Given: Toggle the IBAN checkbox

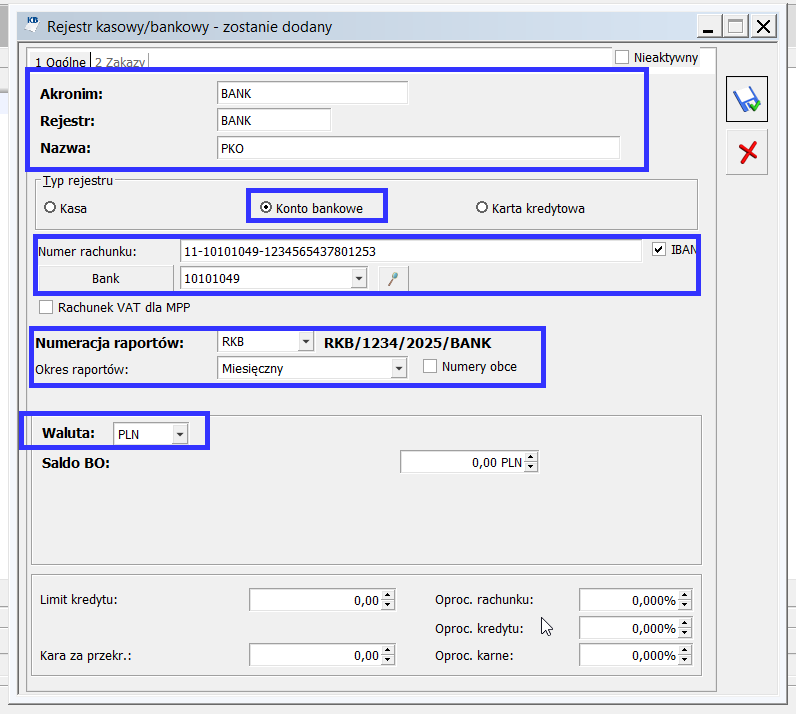Looking at the screenshot, I should coord(658,250).
